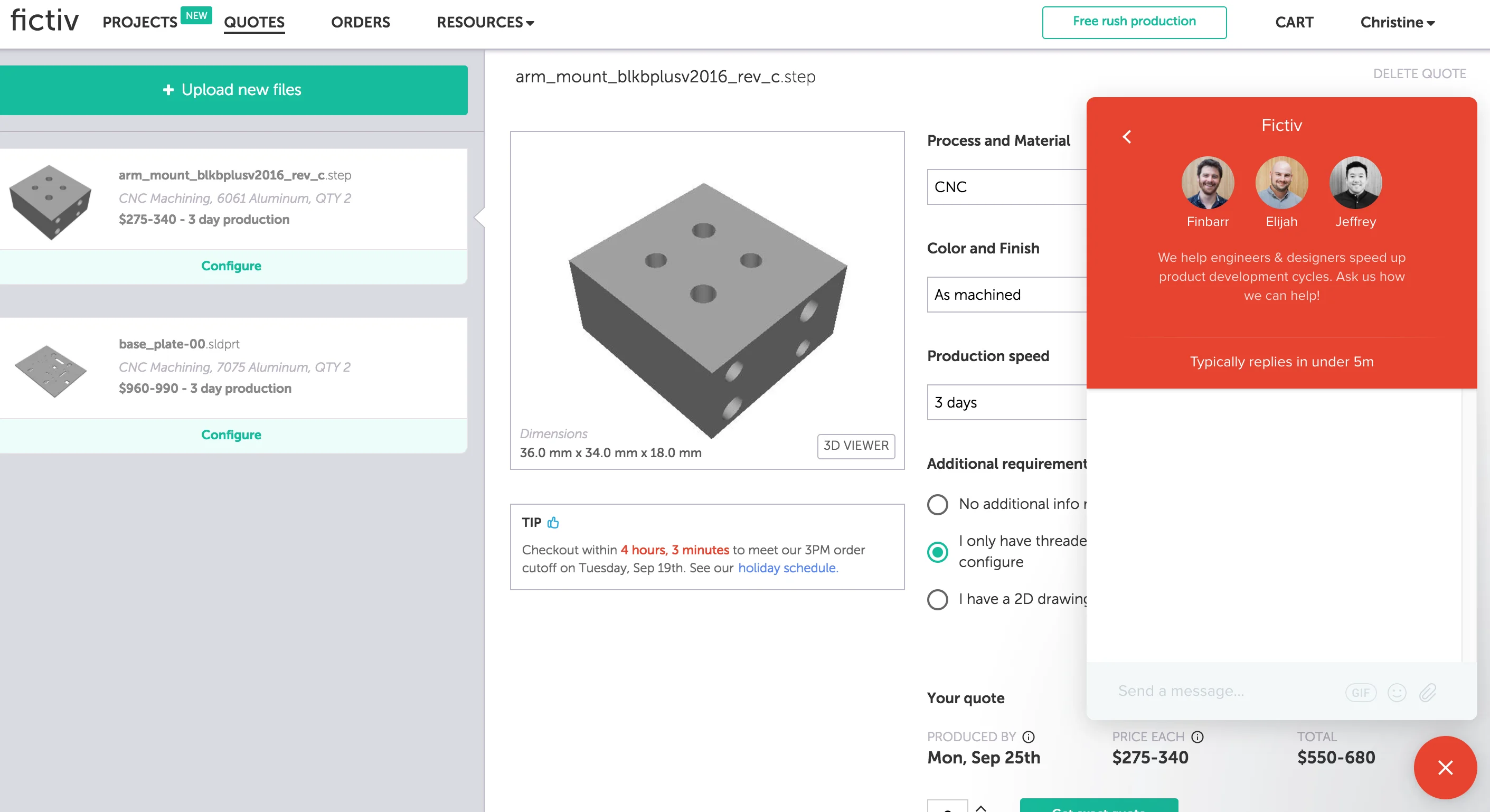Open the Christine account dropdown
The image size is (1490, 812).
pos(1397,22)
